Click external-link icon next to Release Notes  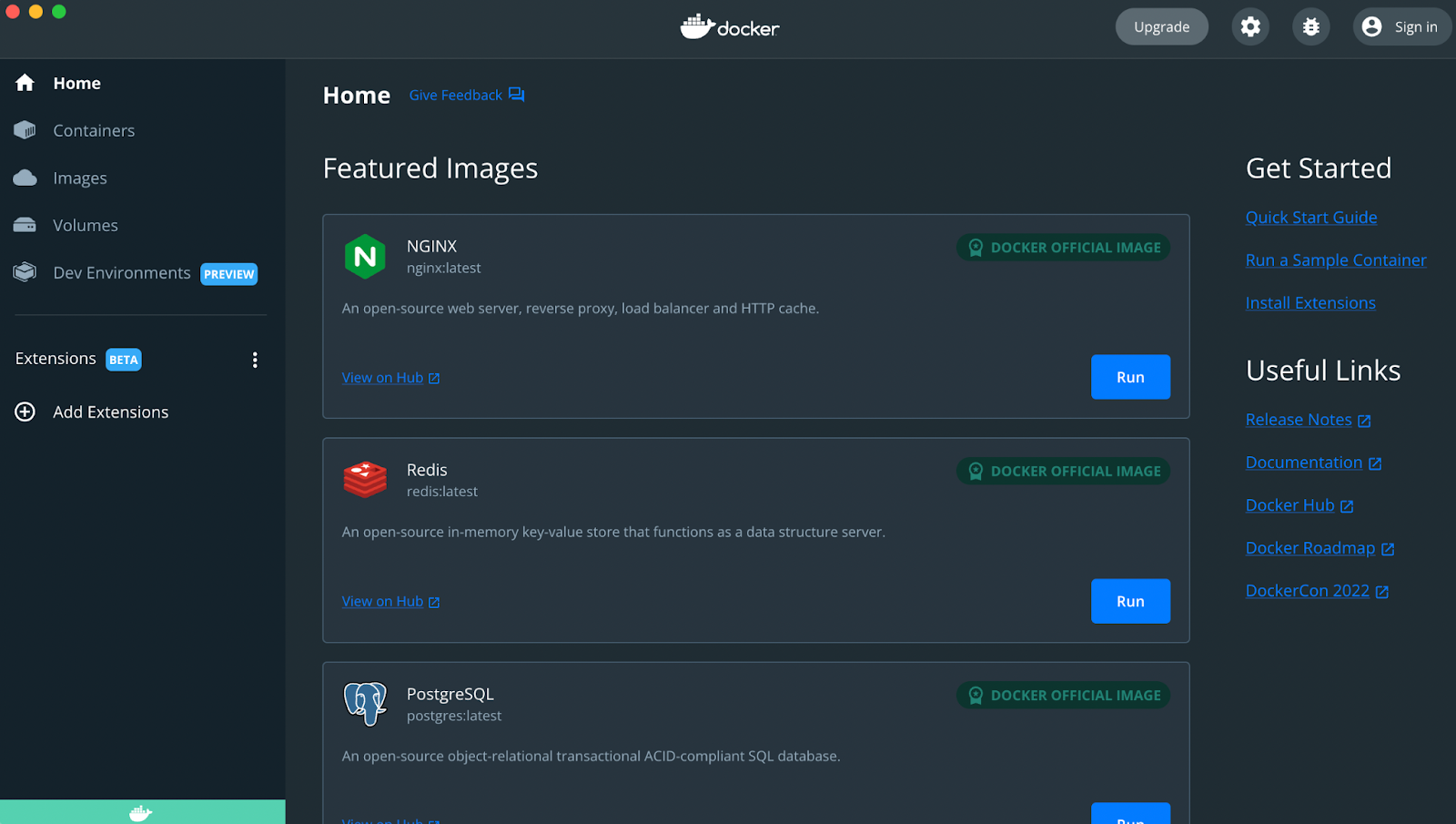coord(1364,421)
